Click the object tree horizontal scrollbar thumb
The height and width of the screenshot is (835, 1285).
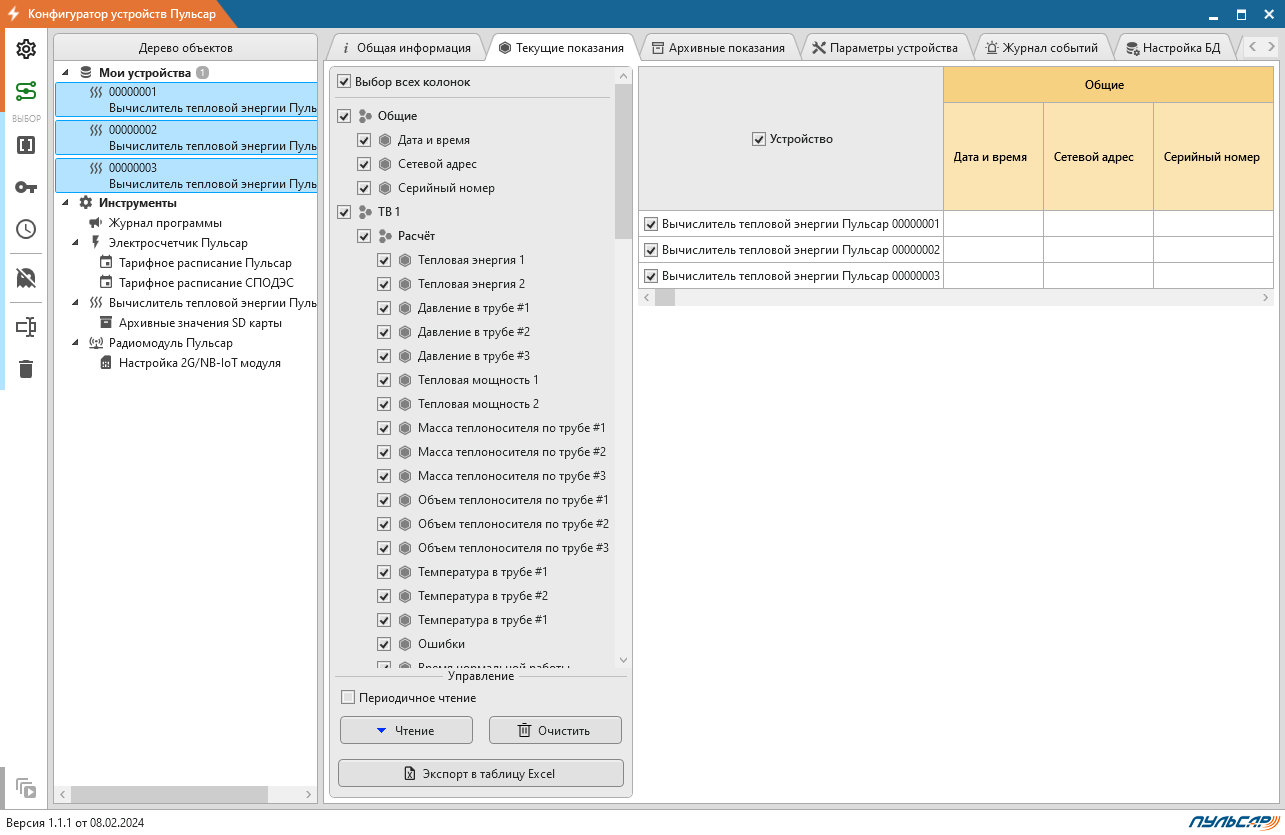click(x=168, y=794)
